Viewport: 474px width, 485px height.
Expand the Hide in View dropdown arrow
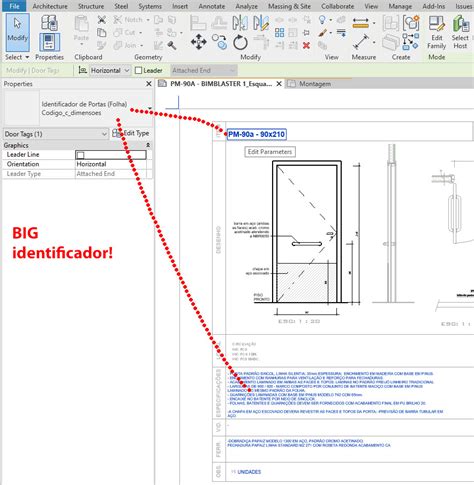pyautogui.click(x=331, y=20)
